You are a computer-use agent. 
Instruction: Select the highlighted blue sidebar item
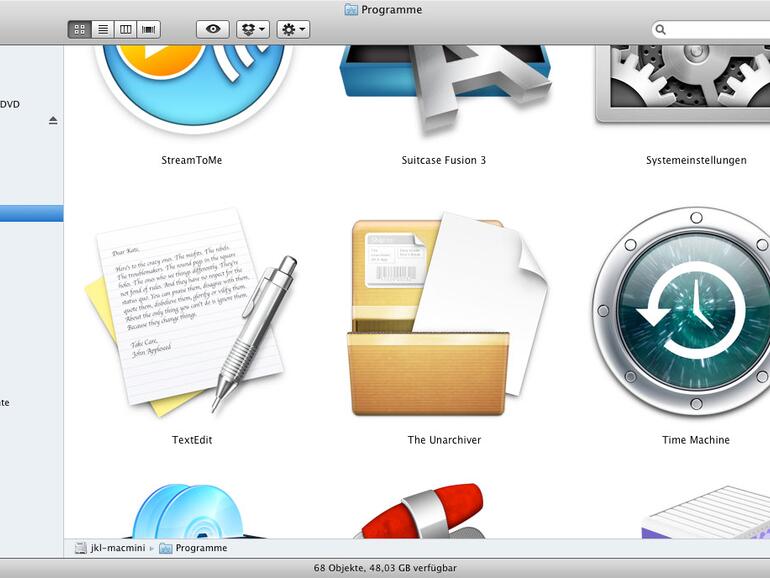point(31,213)
